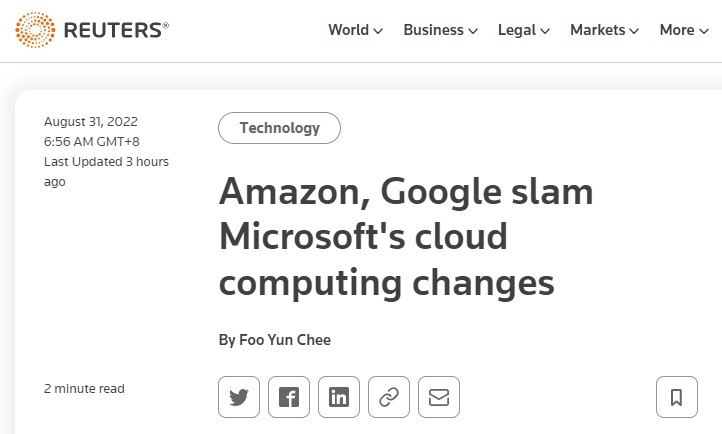Share the article on LinkedIn
Screen dimensions: 722x434
point(339,397)
